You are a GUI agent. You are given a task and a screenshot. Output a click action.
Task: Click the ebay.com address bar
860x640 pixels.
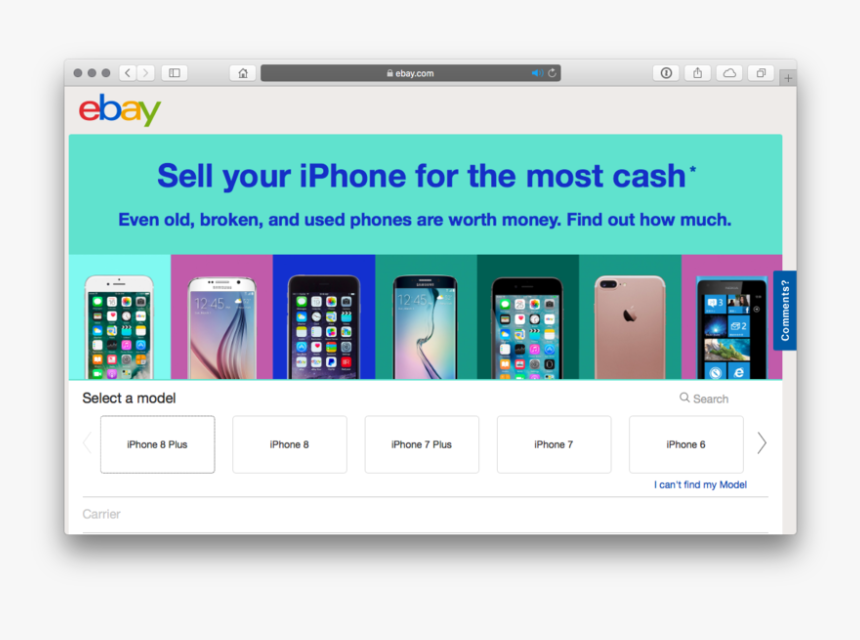pos(410,73)
